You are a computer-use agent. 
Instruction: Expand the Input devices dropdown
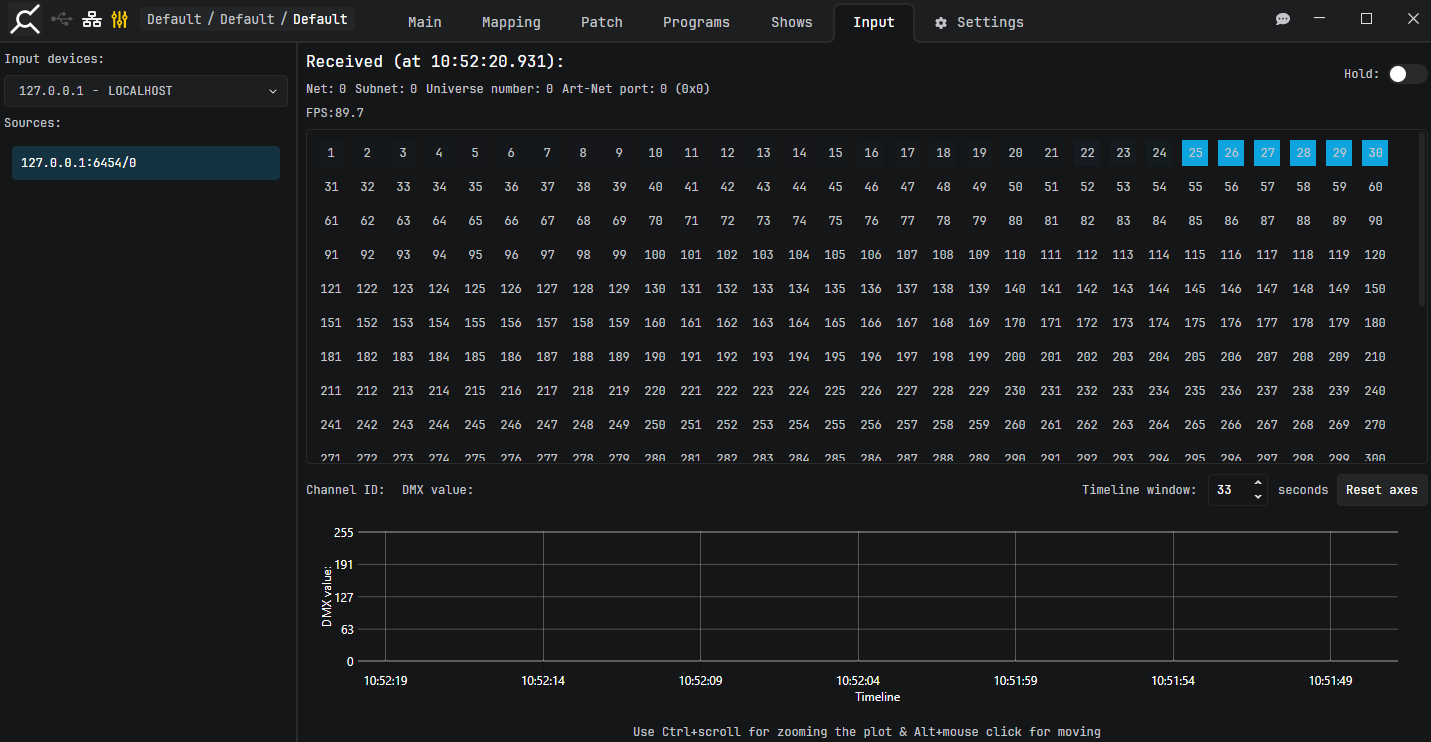[146, 91]
